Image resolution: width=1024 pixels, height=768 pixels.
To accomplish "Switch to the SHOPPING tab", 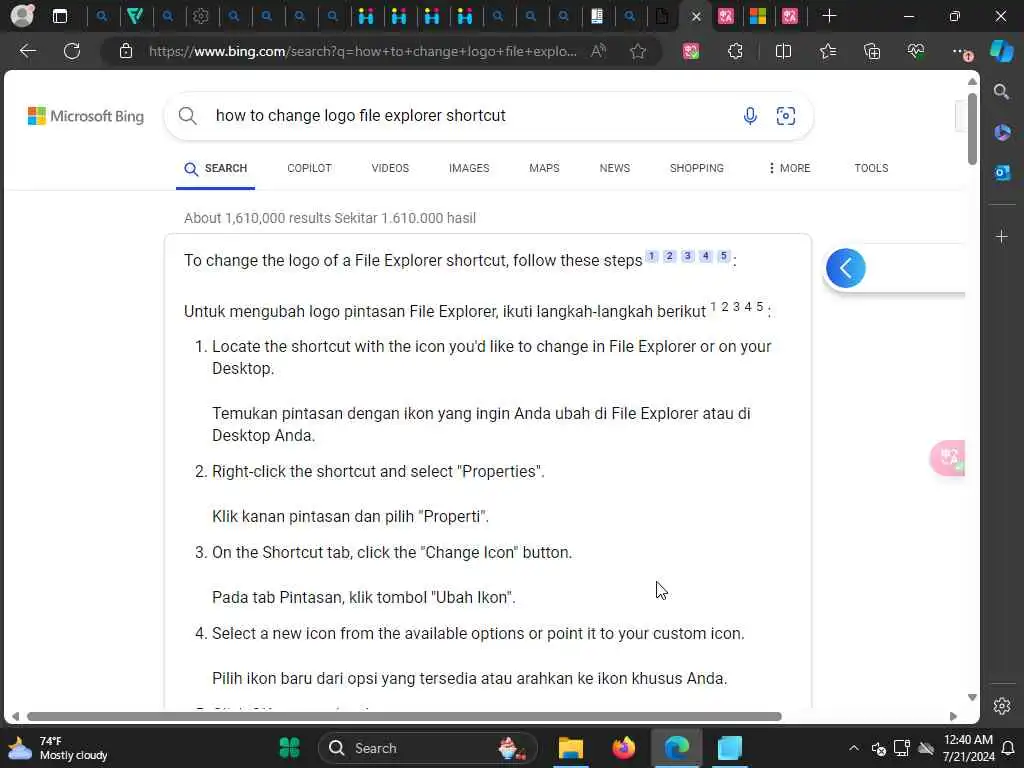I will (696, 168).
